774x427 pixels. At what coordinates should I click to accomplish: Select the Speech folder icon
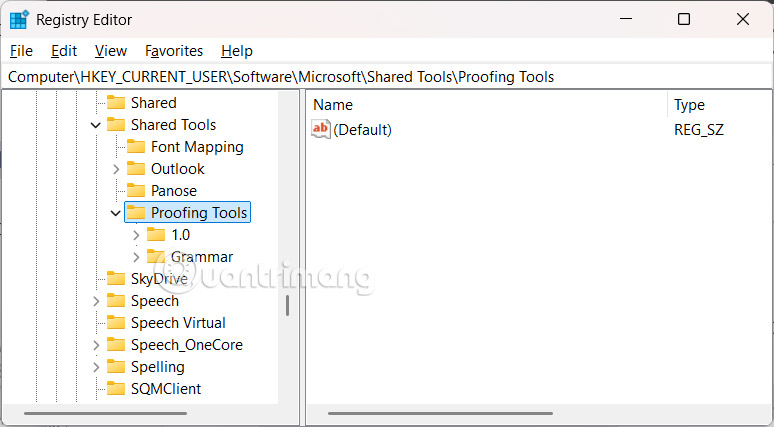point(116,301)
